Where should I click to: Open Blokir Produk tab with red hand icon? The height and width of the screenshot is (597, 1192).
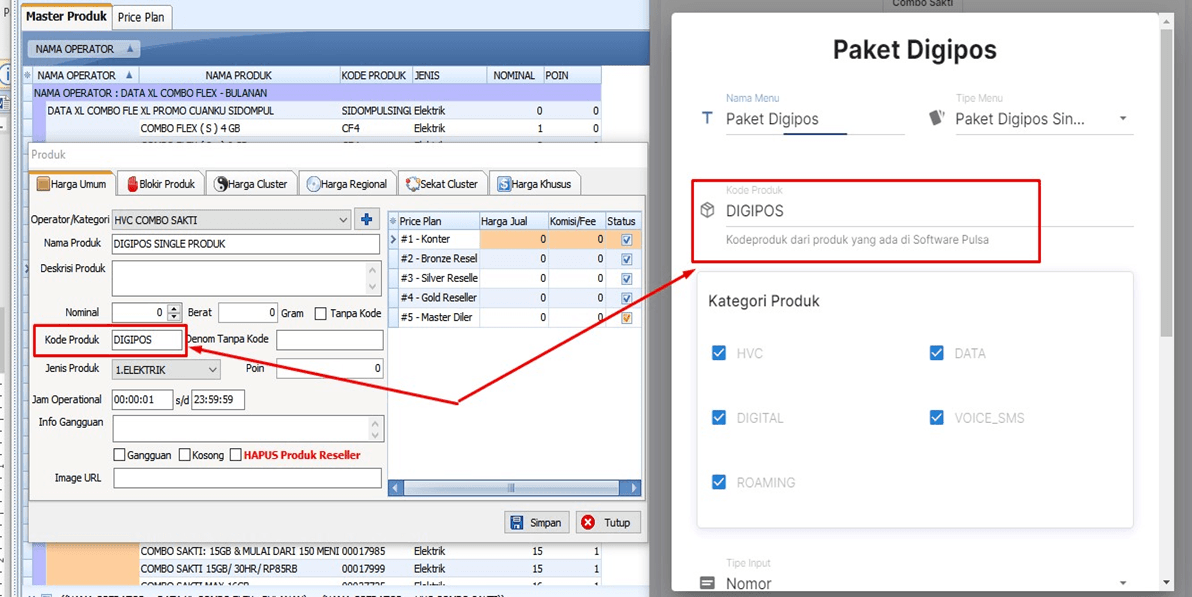(x=160, y=184)
